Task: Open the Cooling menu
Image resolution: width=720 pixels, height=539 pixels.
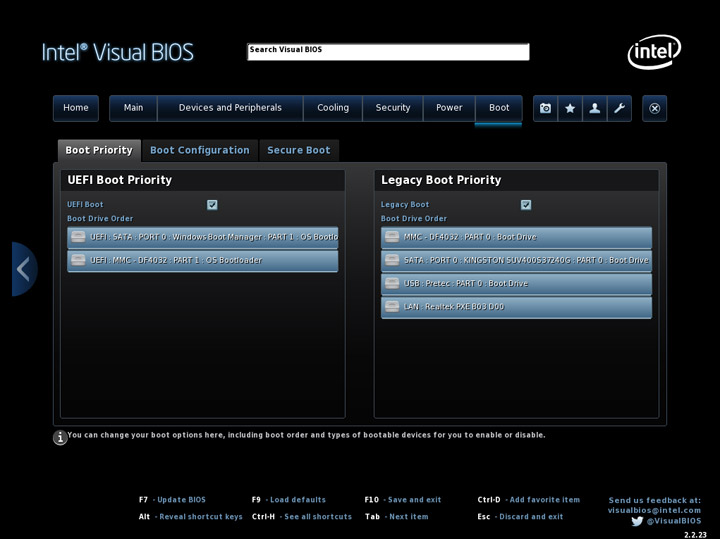Action: [x=333, y=108]
